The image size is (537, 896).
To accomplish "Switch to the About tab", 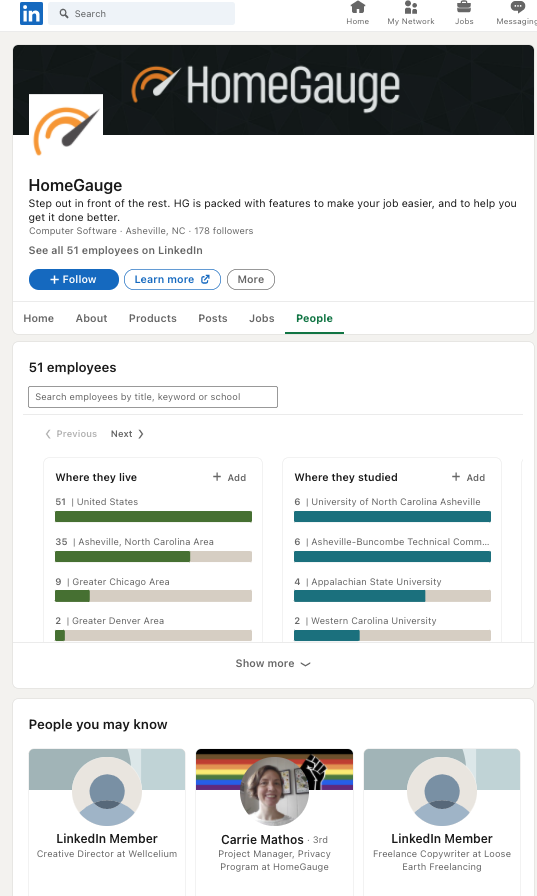I will point(91,318).
